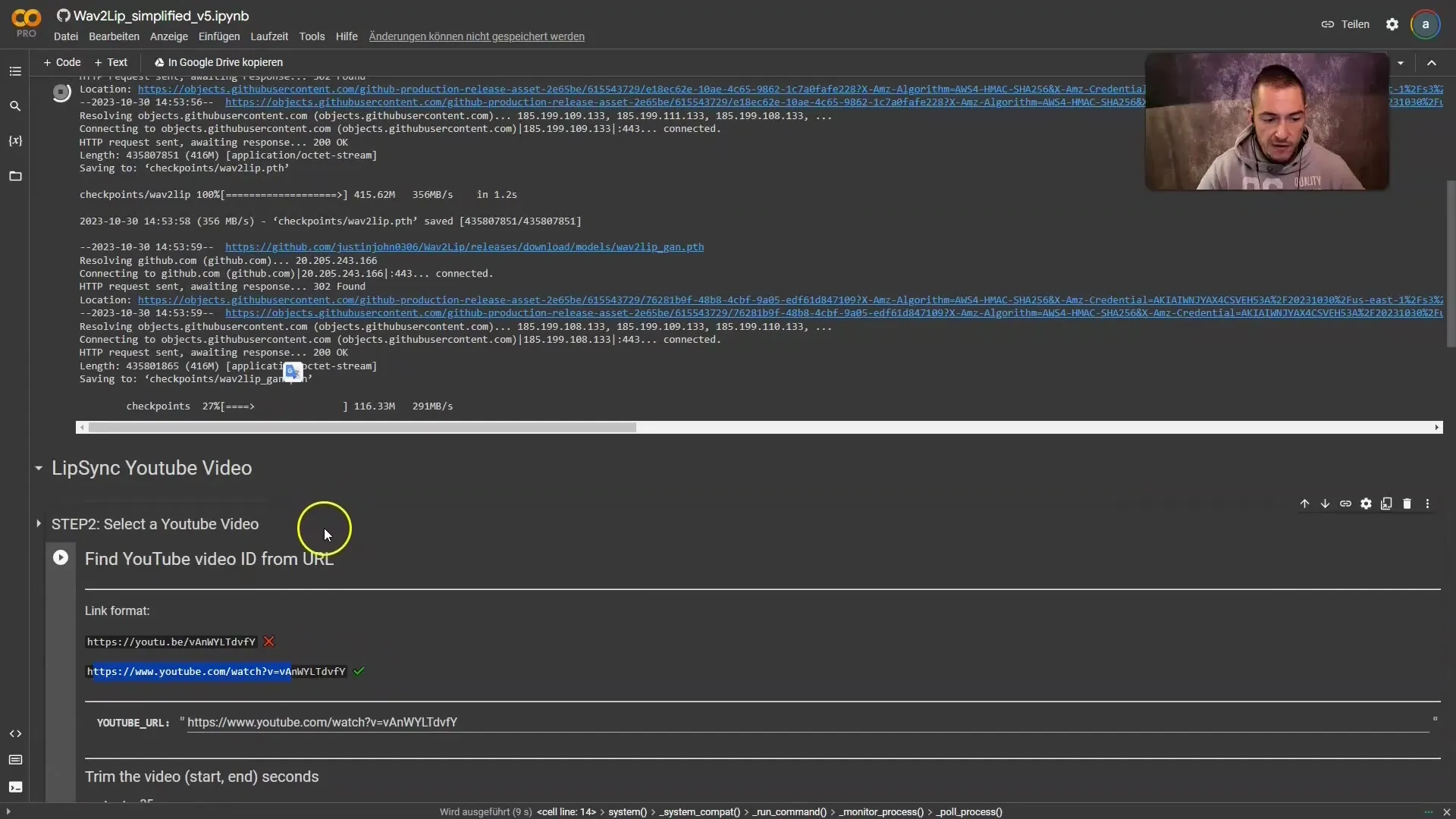The height and width of the screenshot is (819, 1456).
Task: Click the file/Datei menu
Action: (66, 37)
